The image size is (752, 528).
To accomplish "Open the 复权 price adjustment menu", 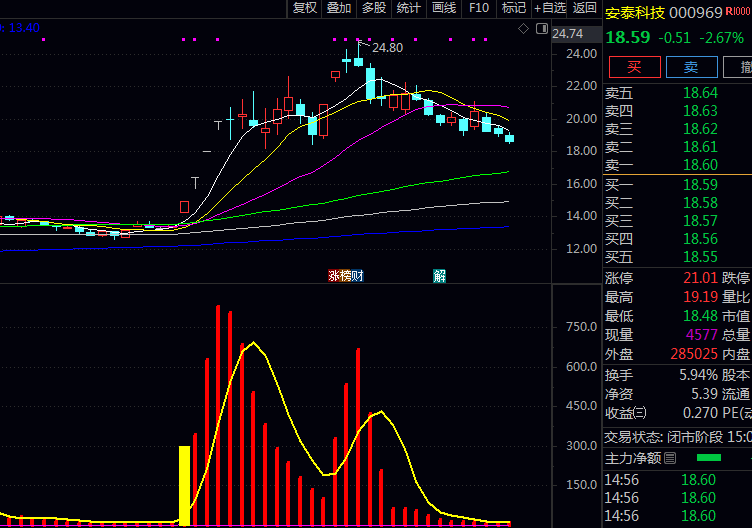I will tap(304, 8).
